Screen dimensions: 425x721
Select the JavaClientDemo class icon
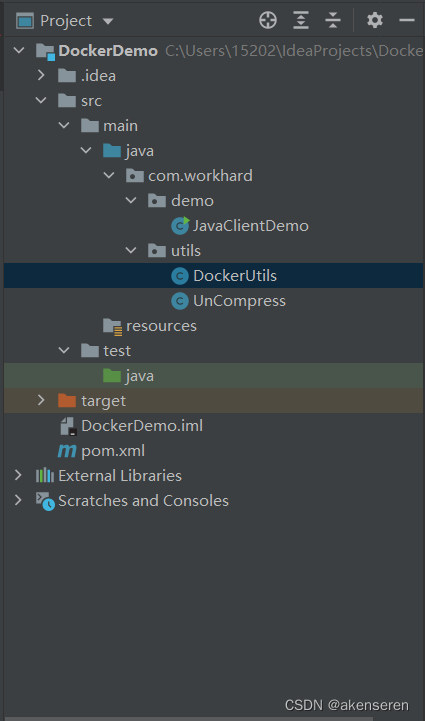180,226
